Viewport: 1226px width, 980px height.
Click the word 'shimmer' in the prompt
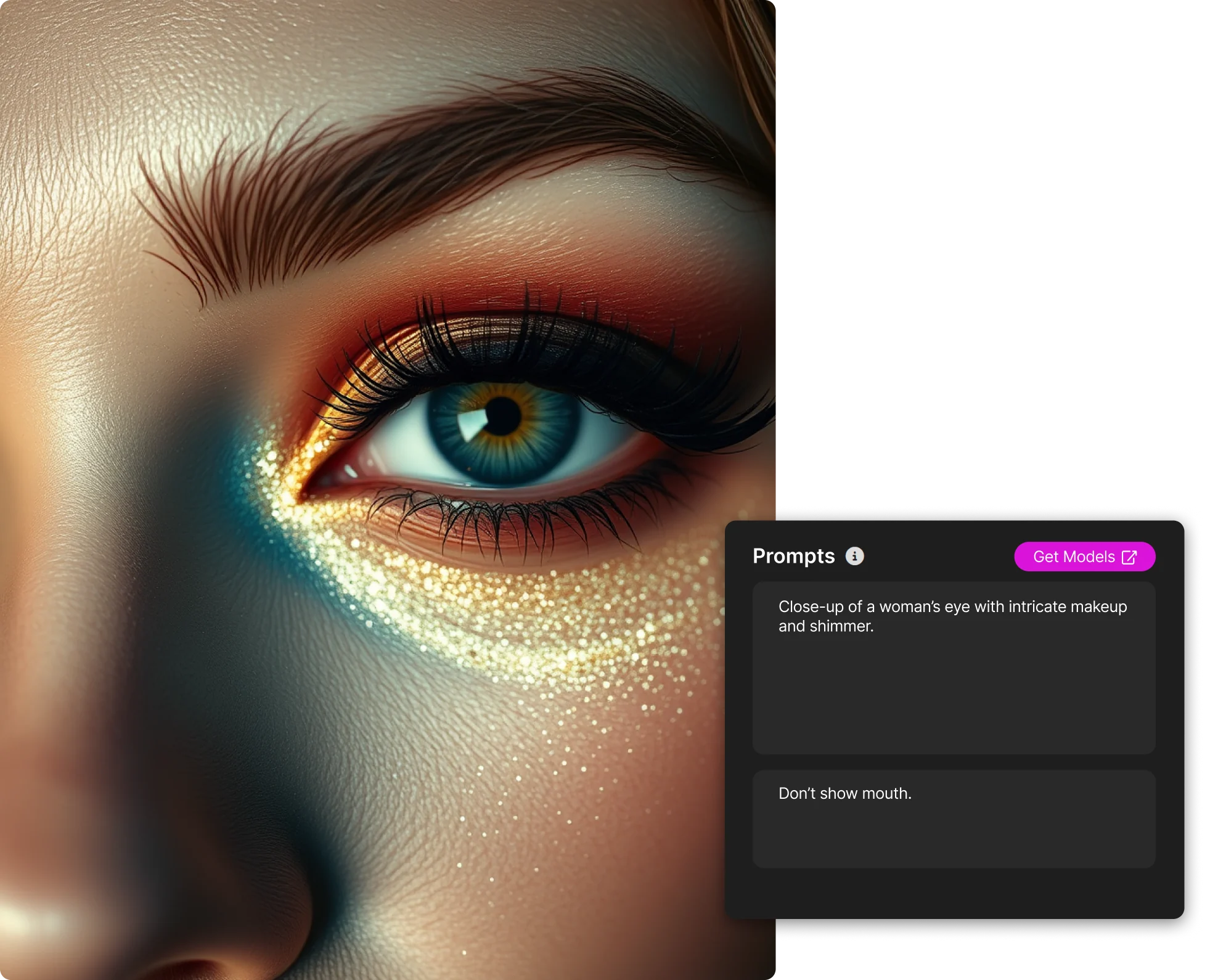click(x=840, y=626)
